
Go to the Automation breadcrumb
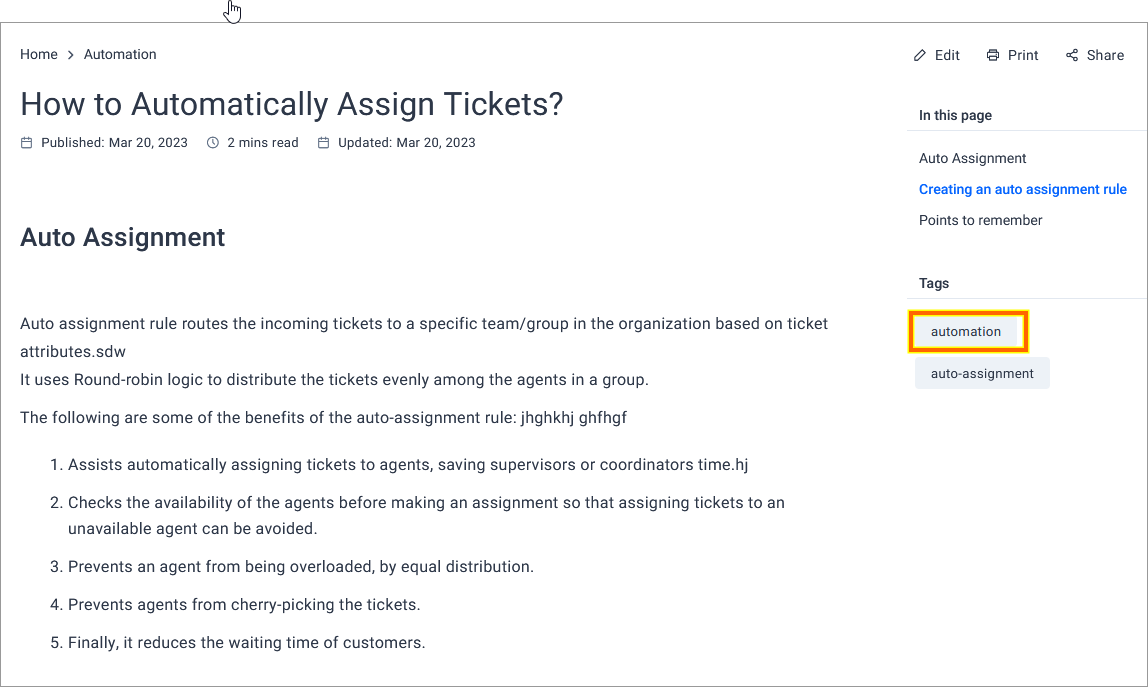[120, 54]
